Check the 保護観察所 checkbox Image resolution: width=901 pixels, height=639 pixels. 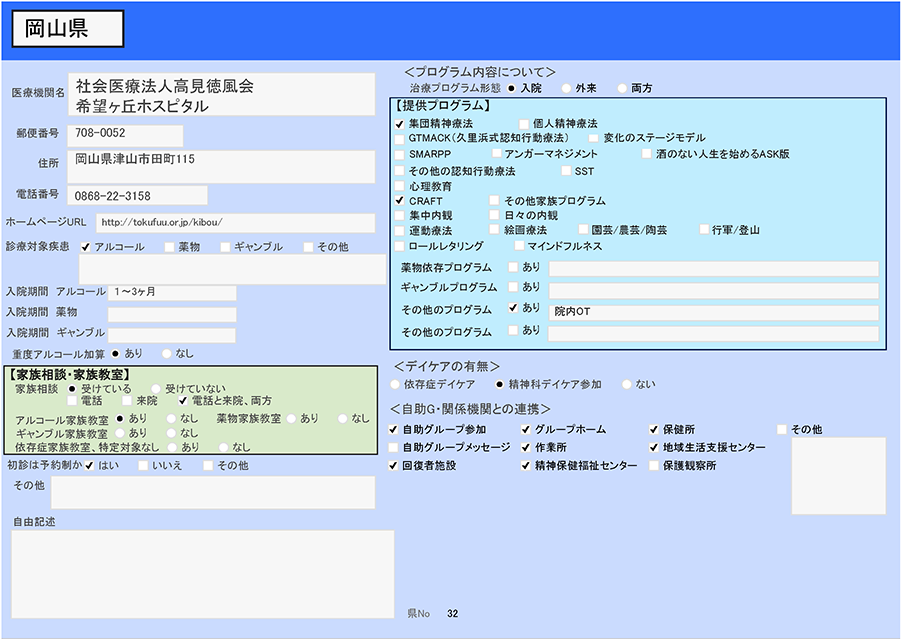pyautogui.click(x=654, y=466)
